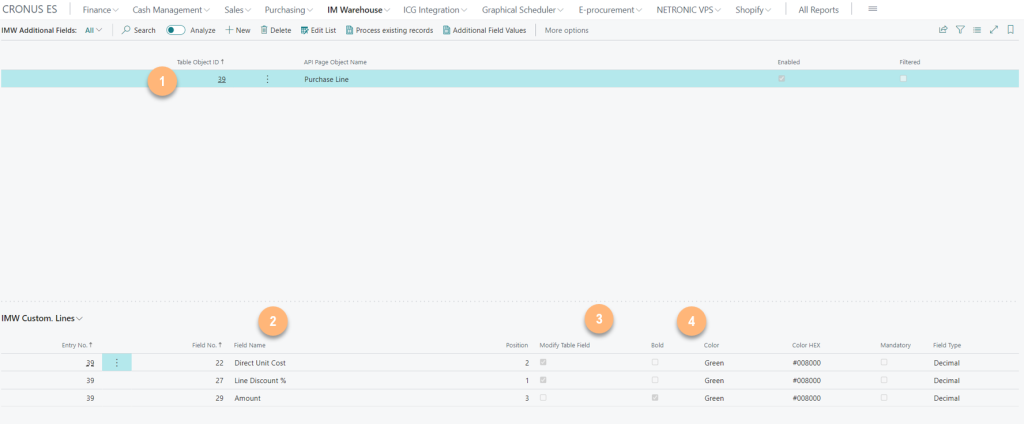Open the Table Object ID 39 link
1024x424 pixels.
[222, 79]
